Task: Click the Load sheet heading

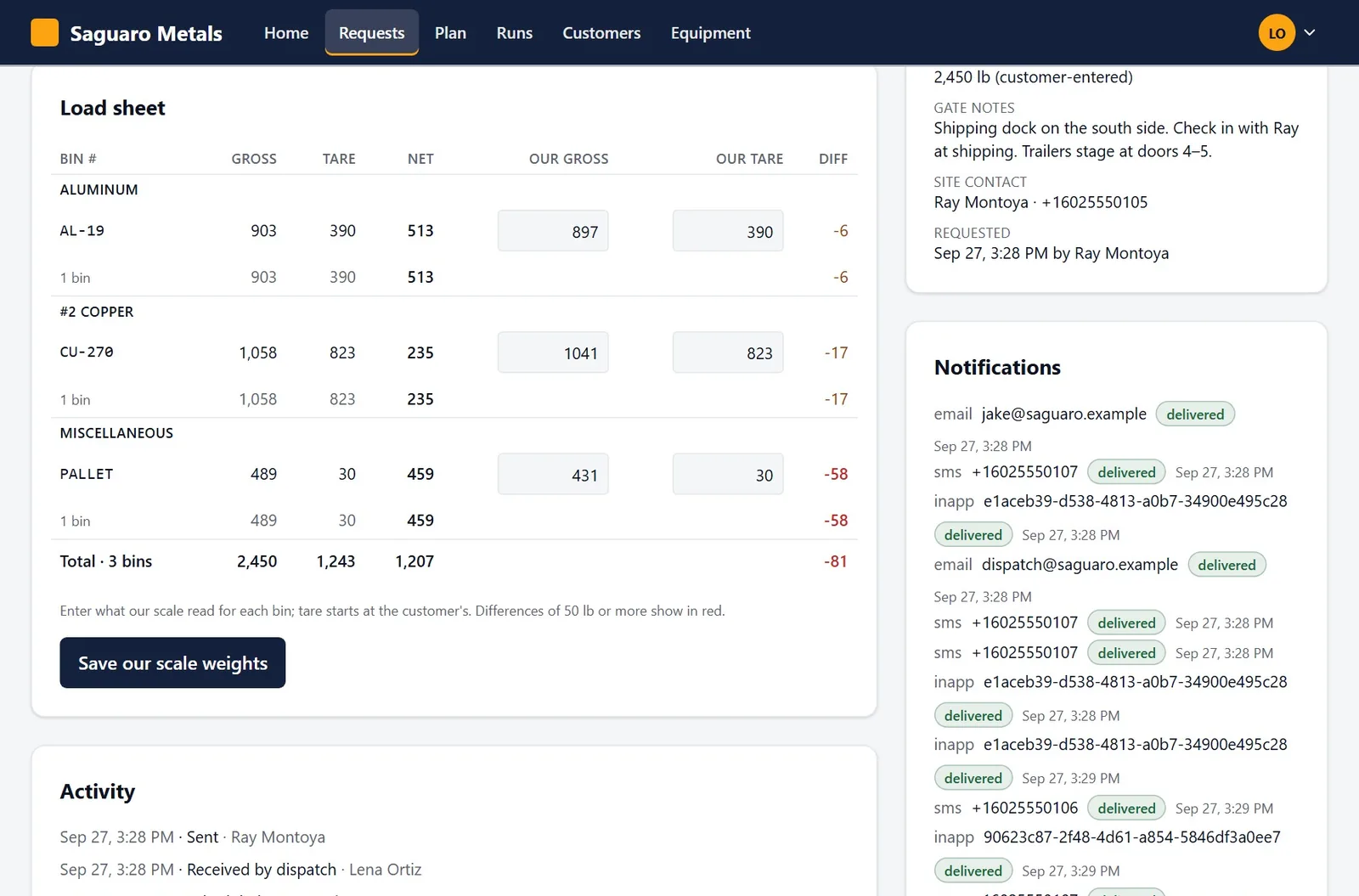Action: pyautogui.click(x=113, y=108)
